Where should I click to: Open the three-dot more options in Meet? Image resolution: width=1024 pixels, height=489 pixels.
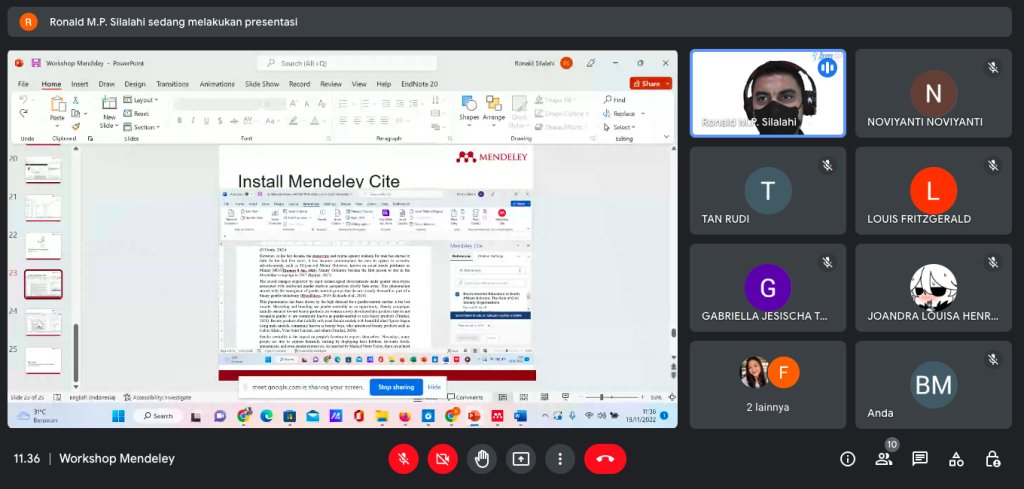560,459
